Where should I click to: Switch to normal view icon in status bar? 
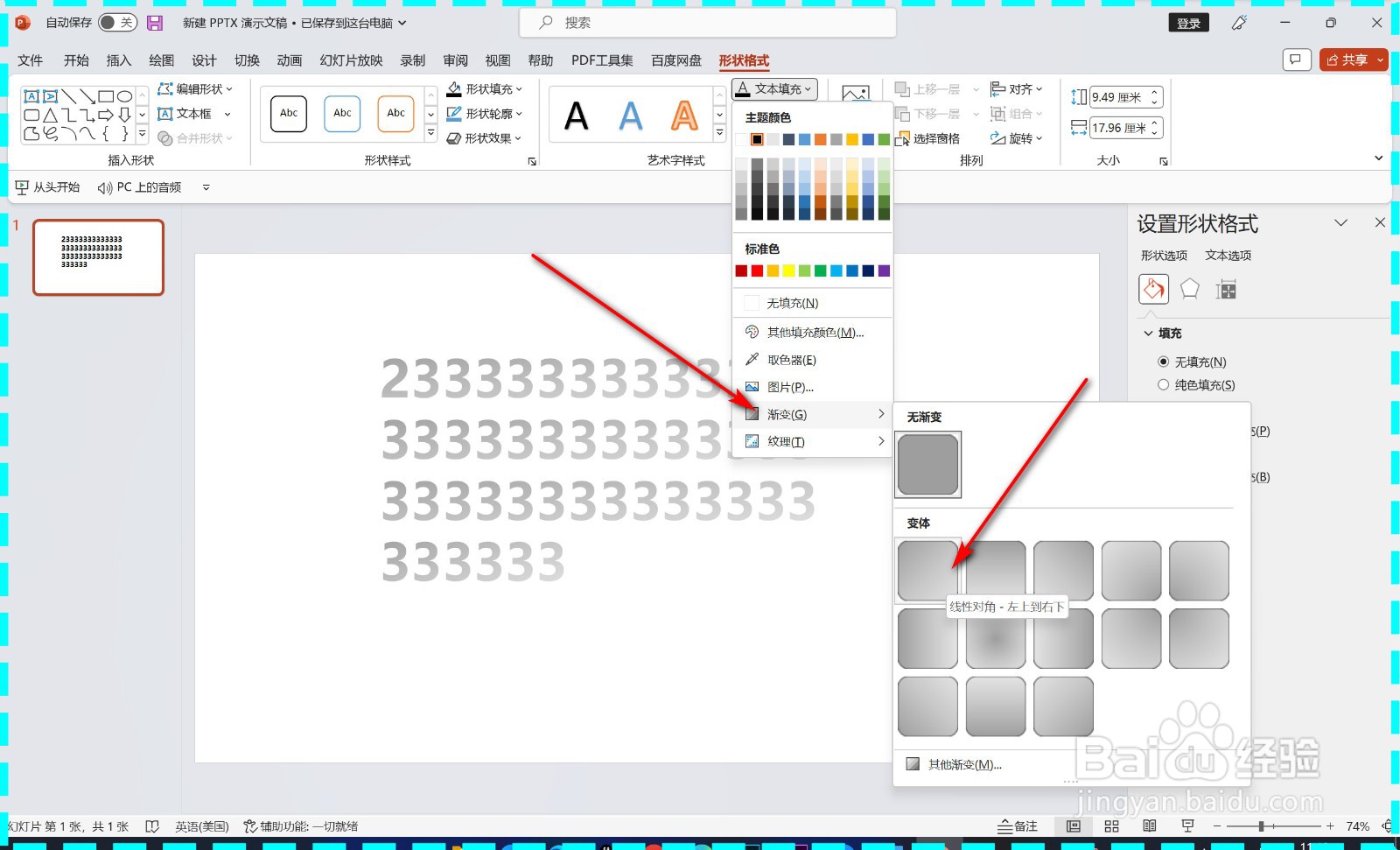[x=1074, y=826]
